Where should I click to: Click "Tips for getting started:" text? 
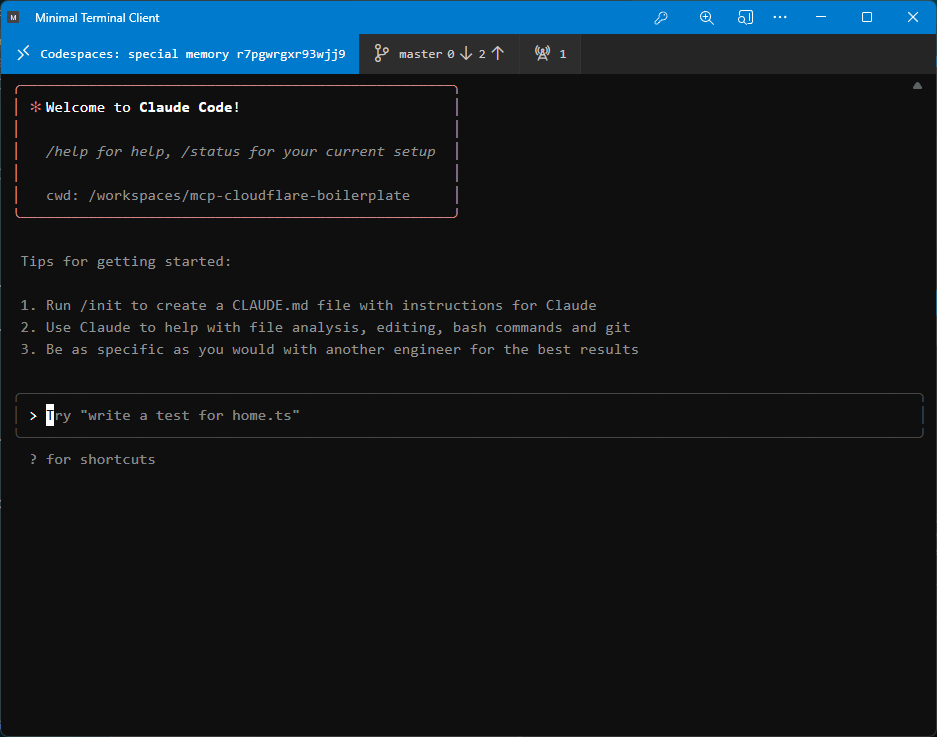click(x=125, y=261)
